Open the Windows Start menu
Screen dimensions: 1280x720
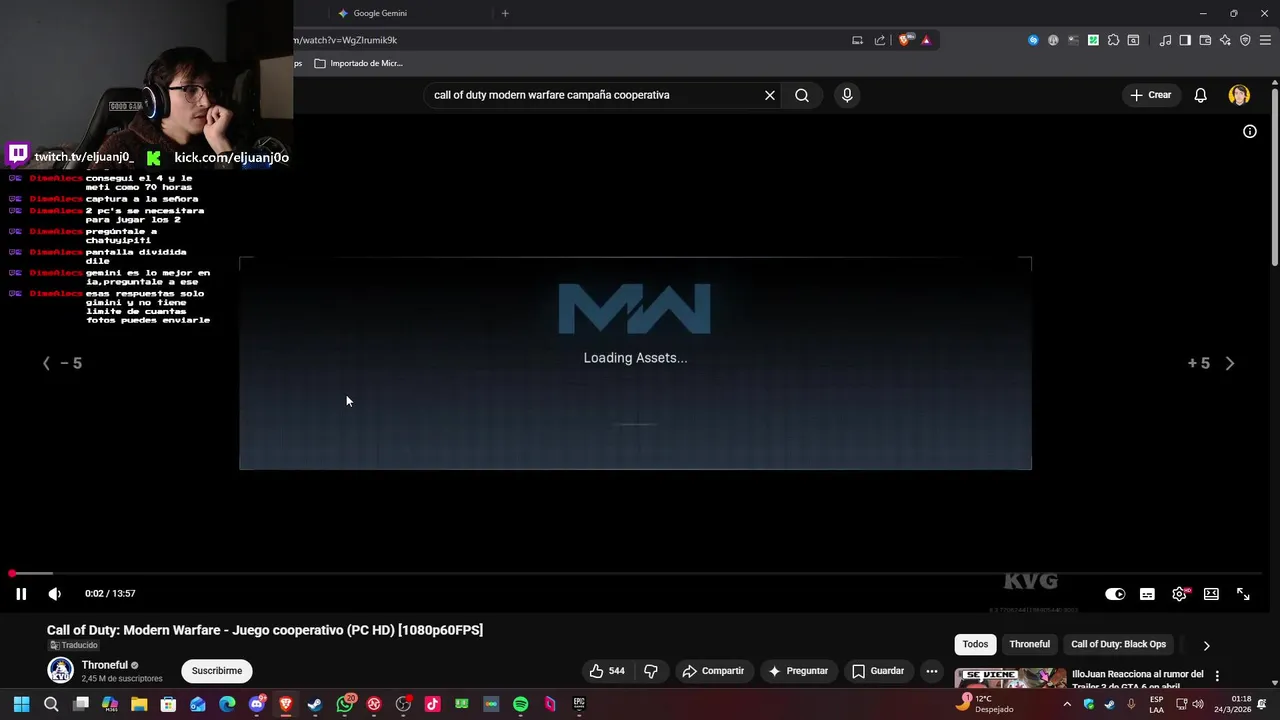pyautogui.click(x=21, y=704)
